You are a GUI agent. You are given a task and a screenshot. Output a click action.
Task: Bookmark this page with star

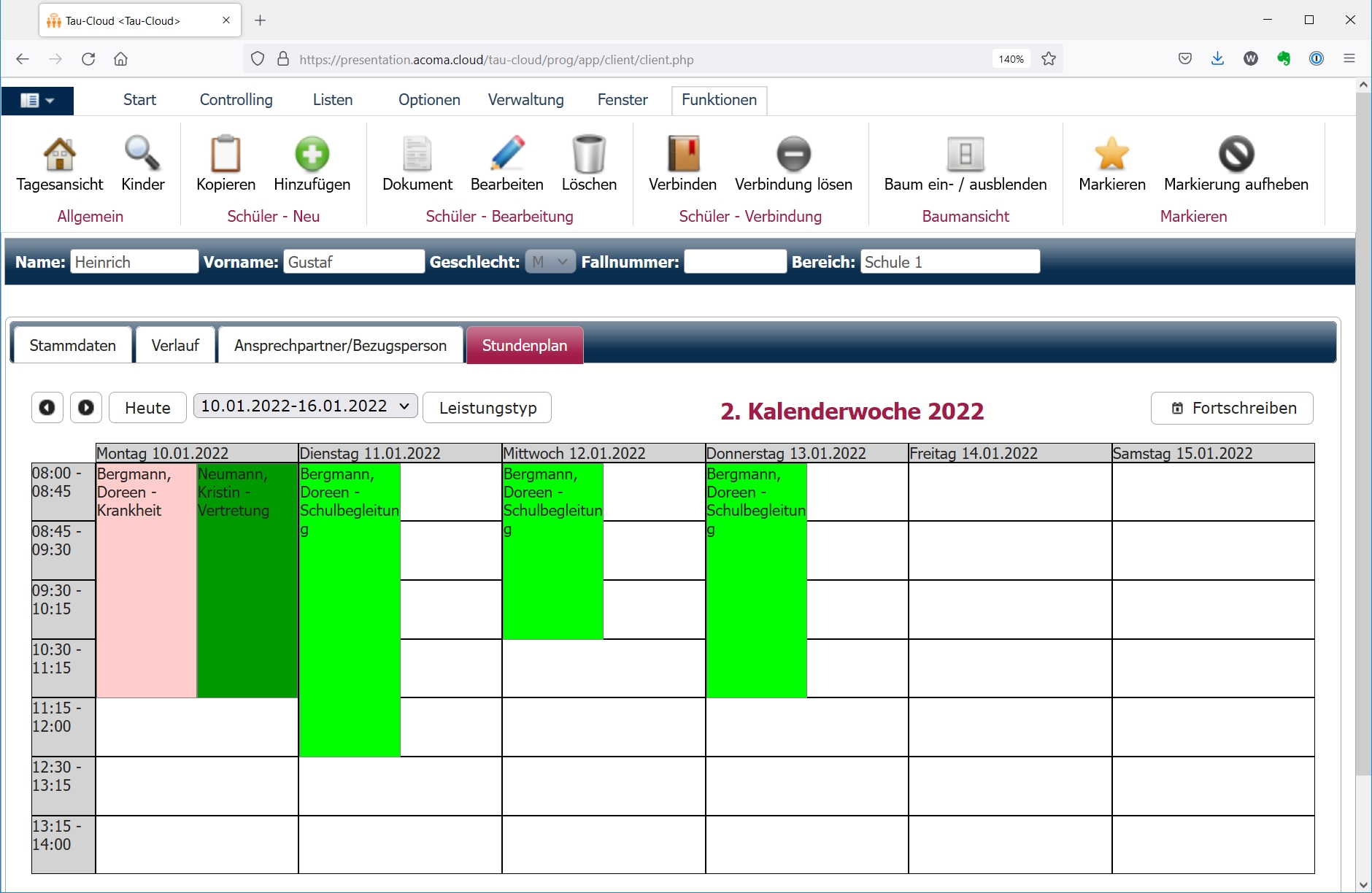pos(1049,59)
